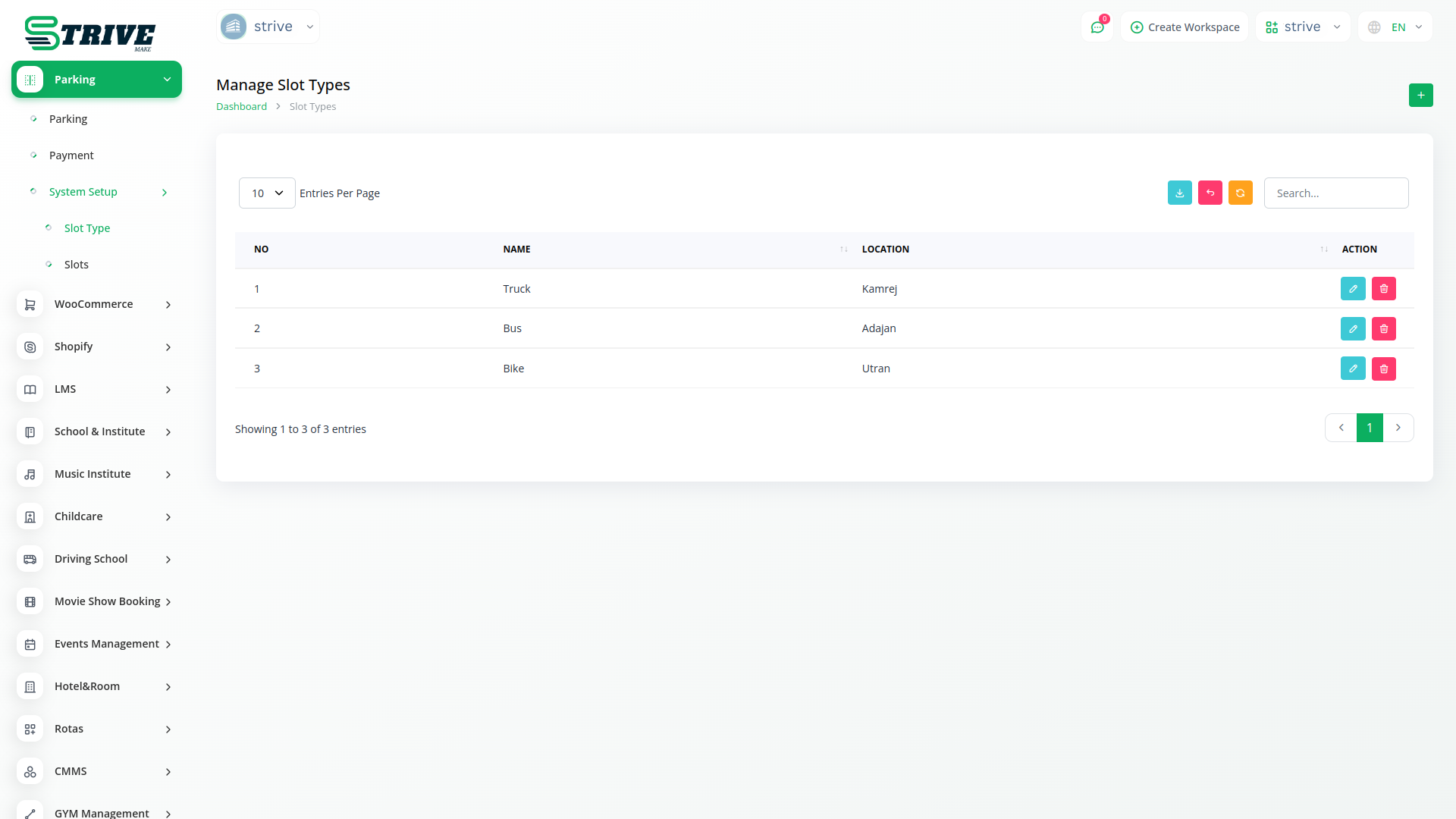Open the Slots menu item
Screen dimensions: 1456x819
(x=77, y=265)
